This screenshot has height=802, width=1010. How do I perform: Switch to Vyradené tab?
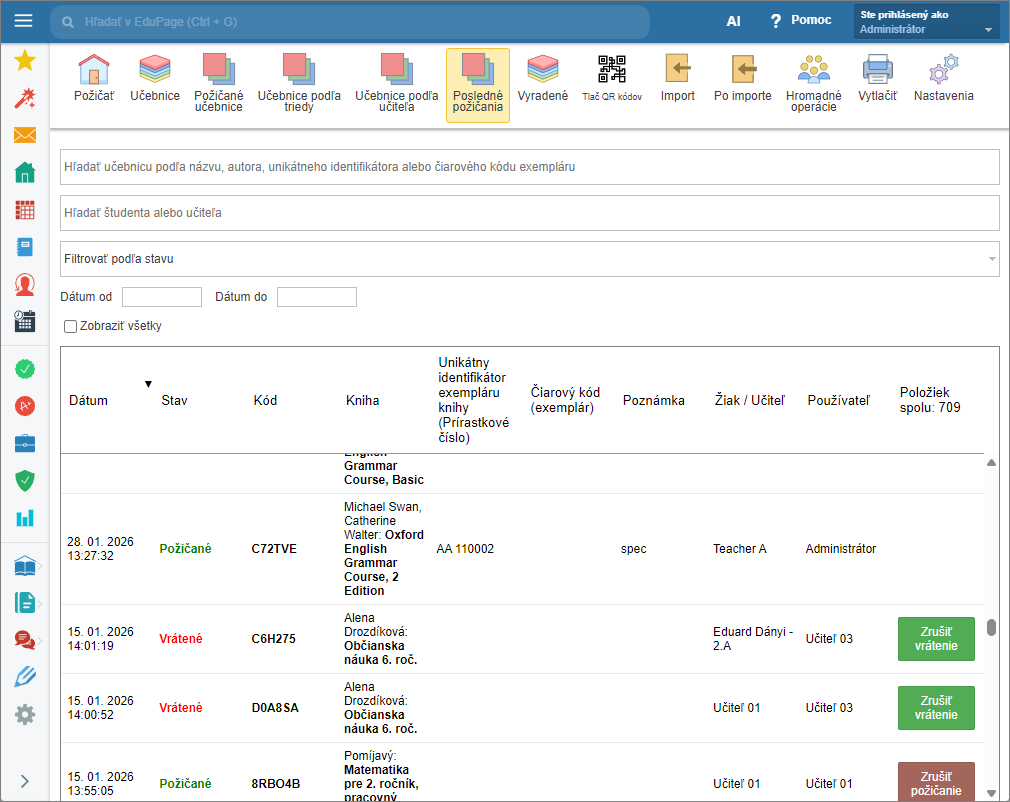[x=542, y=78]
